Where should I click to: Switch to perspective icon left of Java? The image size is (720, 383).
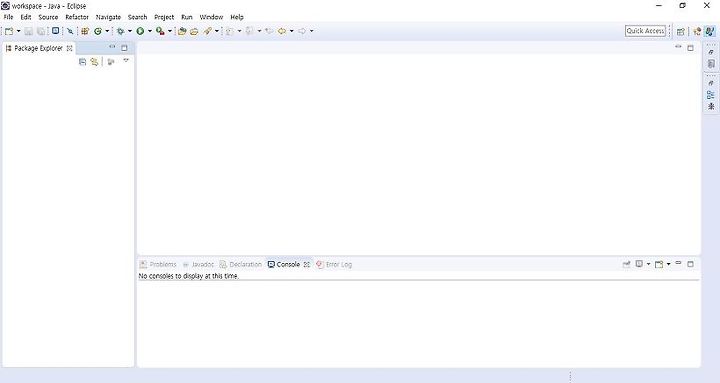coord(697,31)
